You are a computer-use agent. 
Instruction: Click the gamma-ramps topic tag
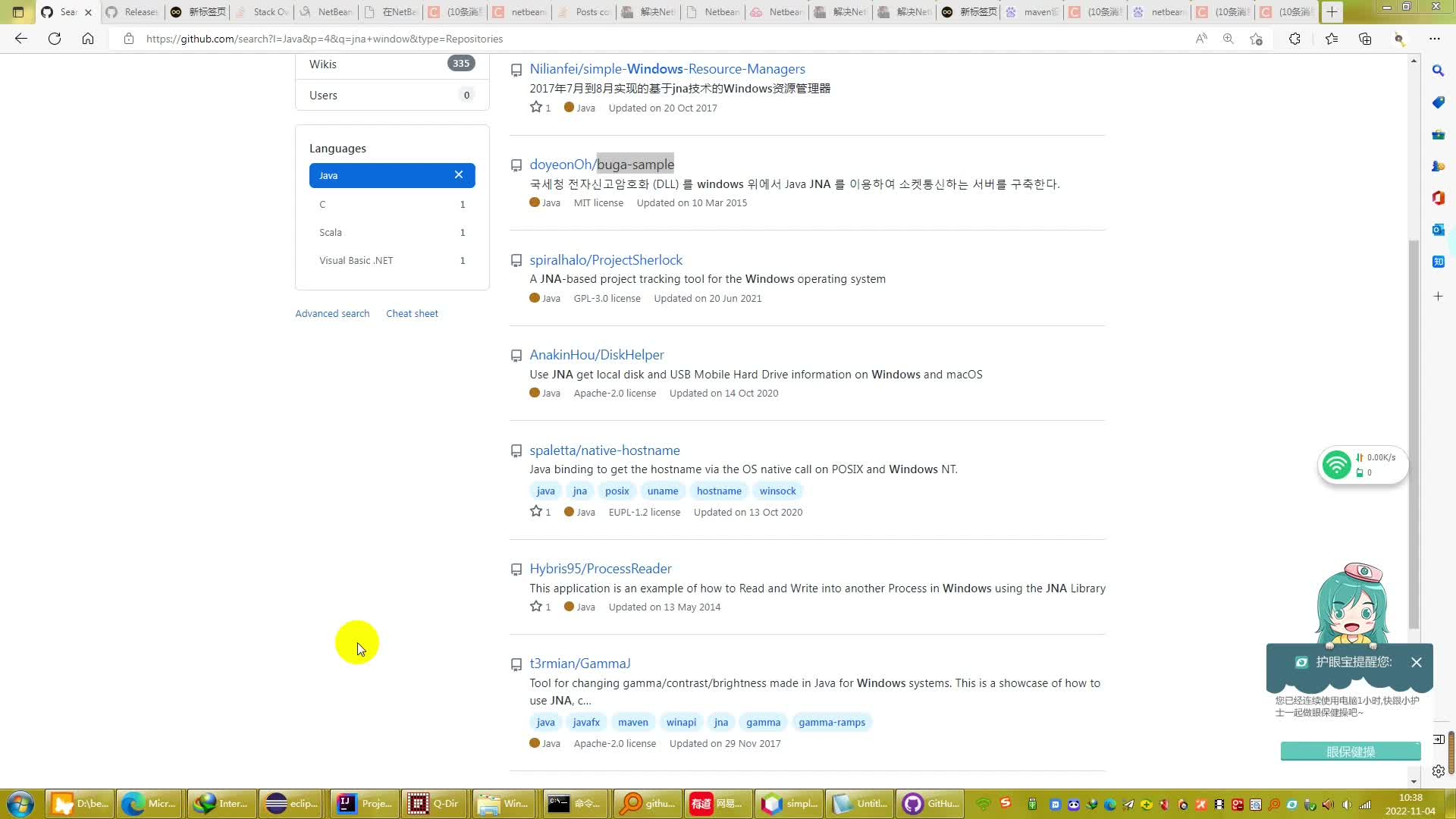pos(831,722)
